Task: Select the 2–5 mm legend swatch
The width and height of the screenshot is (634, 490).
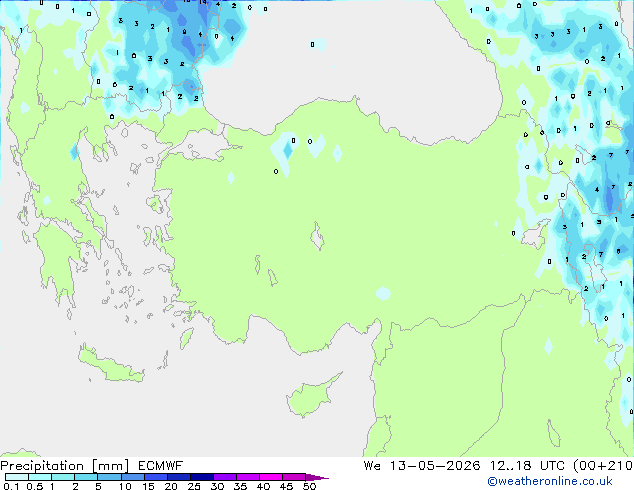Action: coord(86,477)
